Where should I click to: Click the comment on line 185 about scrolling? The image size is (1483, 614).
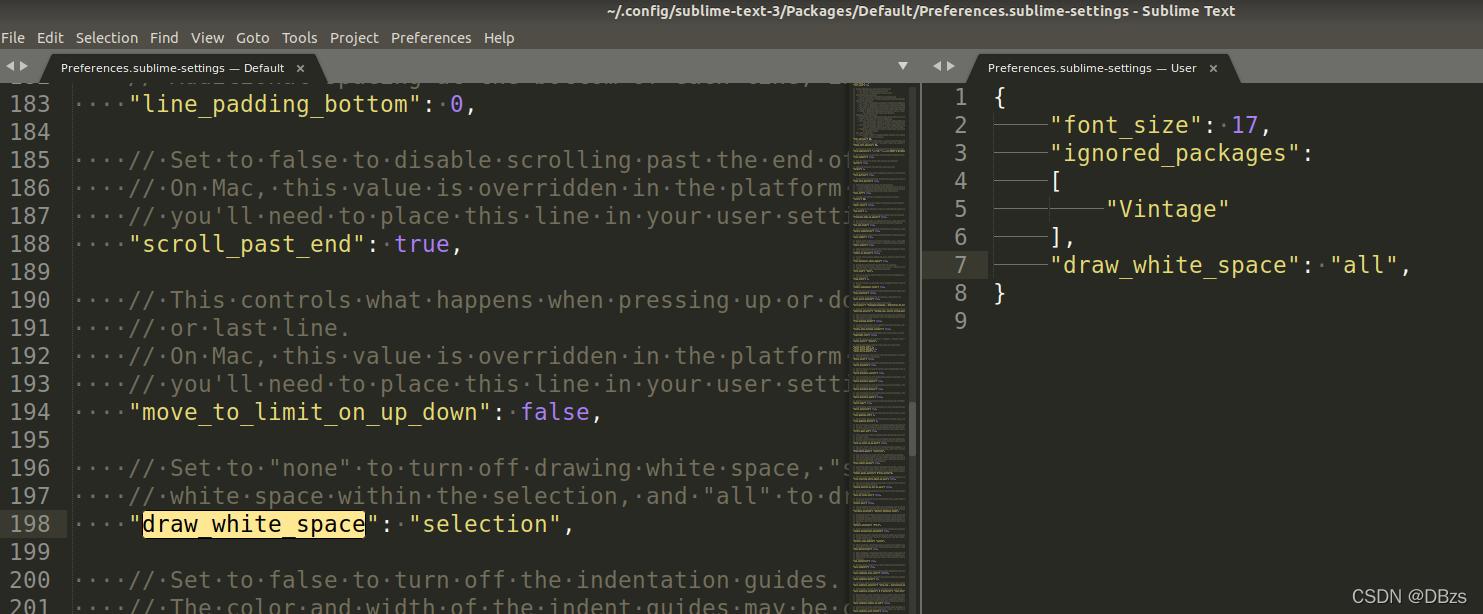pos(488,160)
